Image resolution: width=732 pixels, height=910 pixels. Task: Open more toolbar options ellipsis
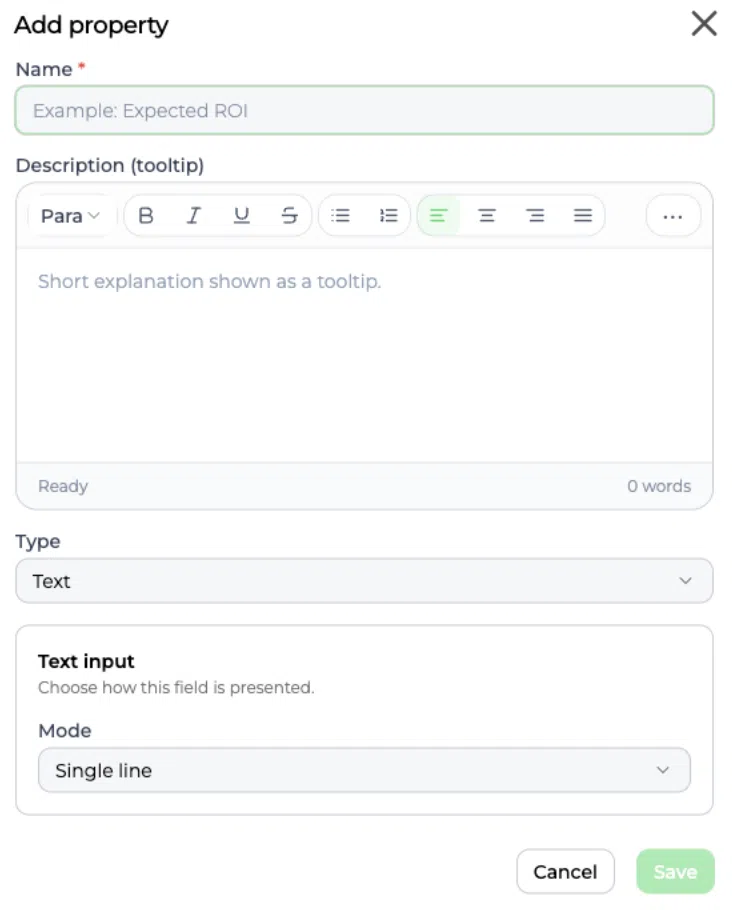coord(673,216)
